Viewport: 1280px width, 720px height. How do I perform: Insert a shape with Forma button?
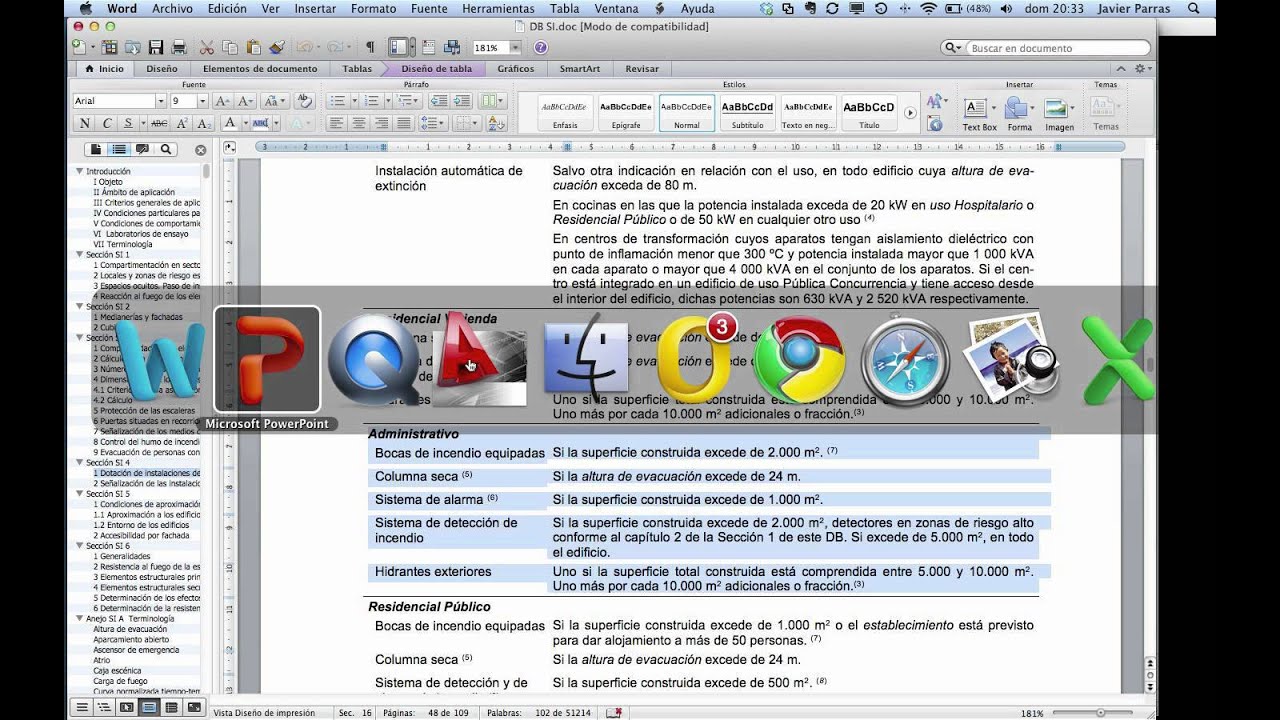pyautogui.click(x=1019, y=114)
